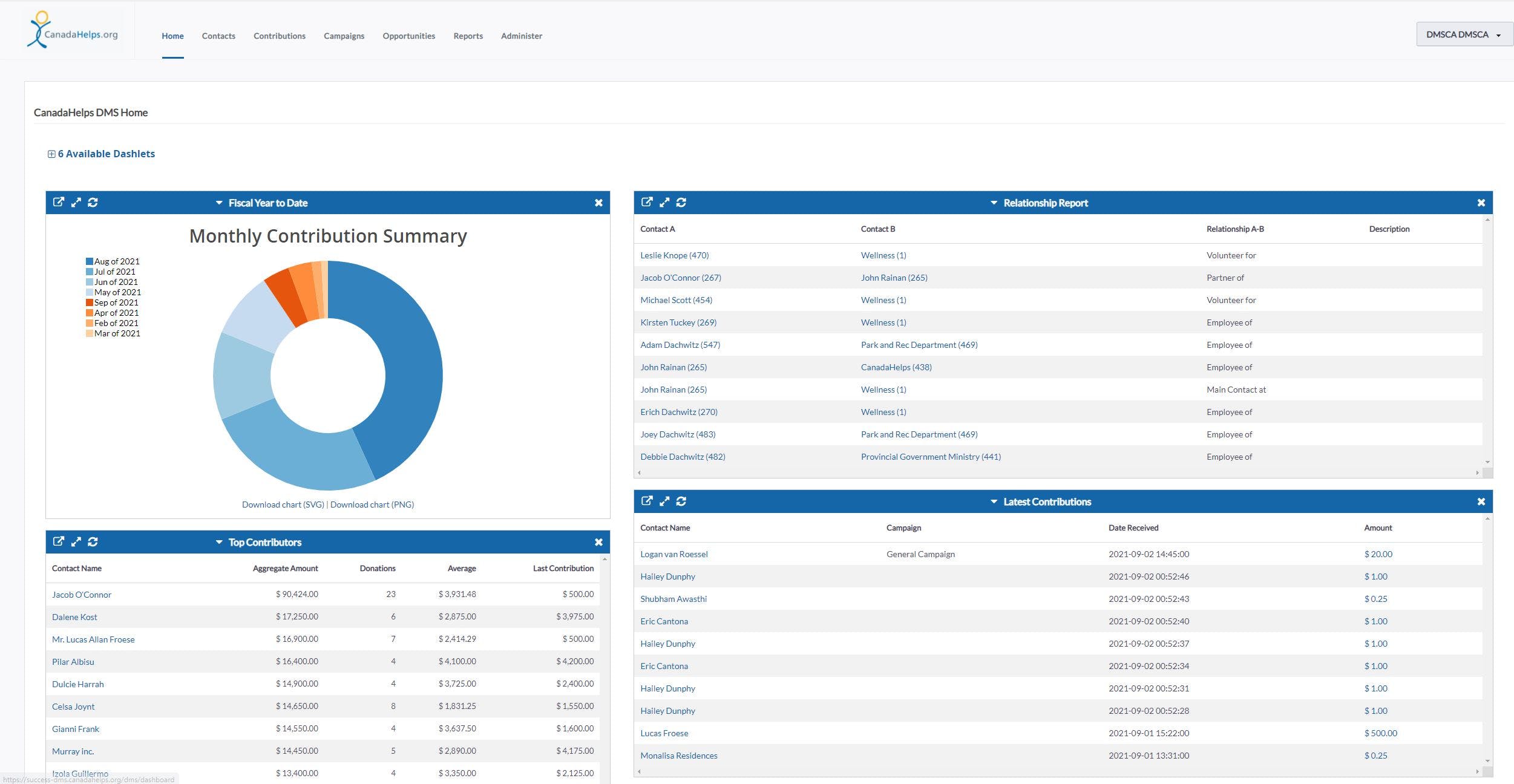Click the Aug of 2021 legend swatch
This screenshot has height=784, width=1514.
90,261
